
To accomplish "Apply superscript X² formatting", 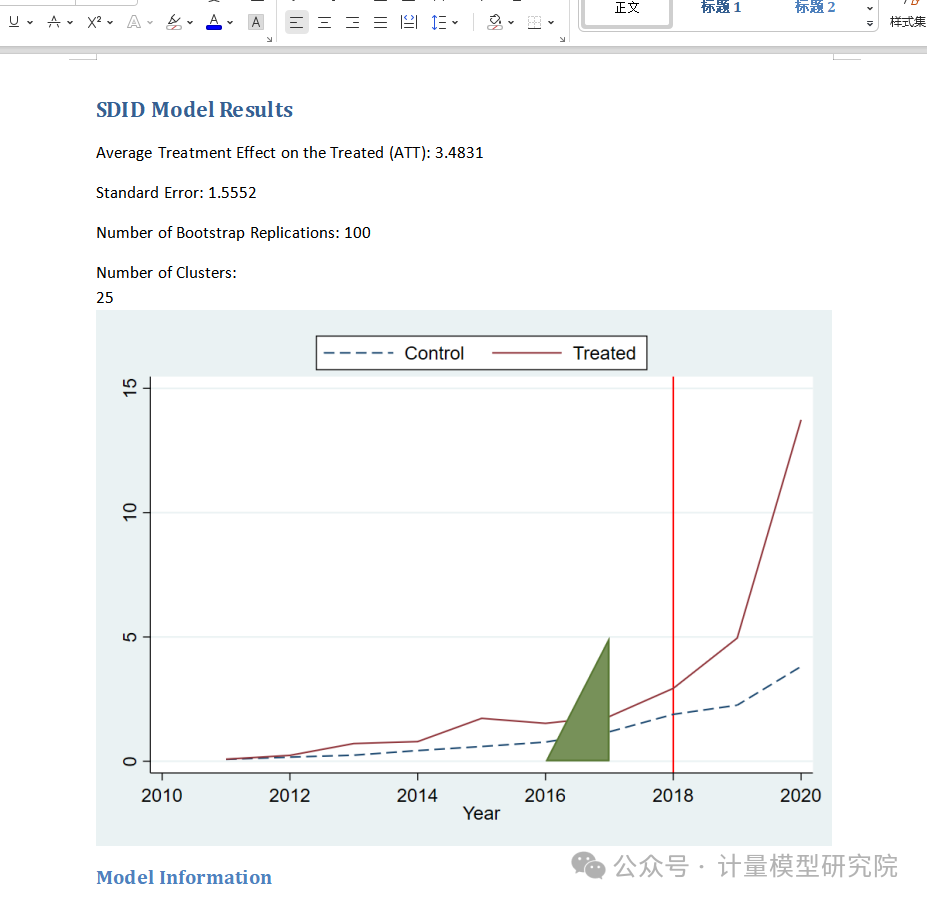I will click(94, 22).
